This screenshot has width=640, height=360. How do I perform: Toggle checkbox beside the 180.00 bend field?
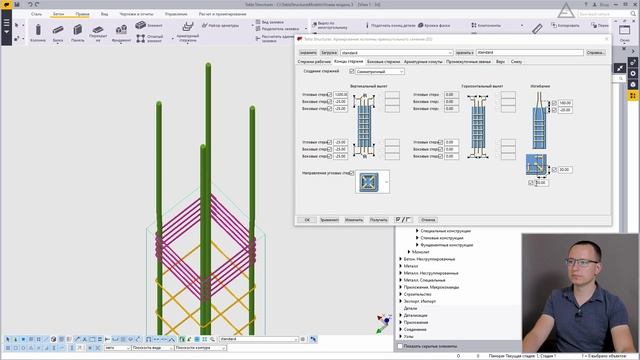(554, 103)
